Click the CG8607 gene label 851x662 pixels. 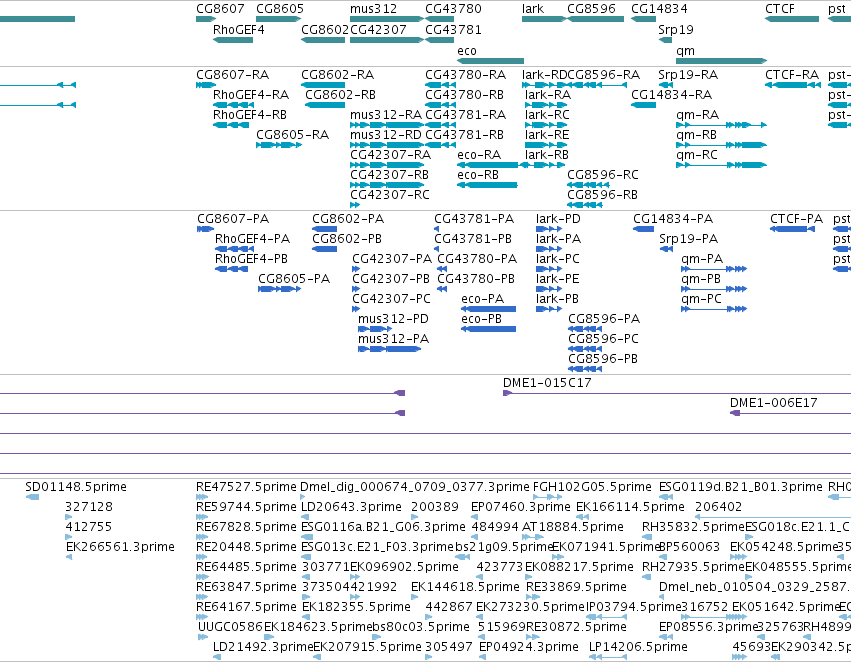[x=220, y=9]
